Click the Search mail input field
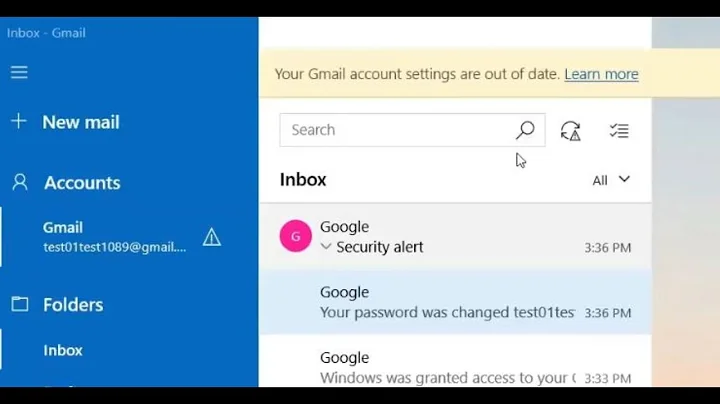 (398, 130)
